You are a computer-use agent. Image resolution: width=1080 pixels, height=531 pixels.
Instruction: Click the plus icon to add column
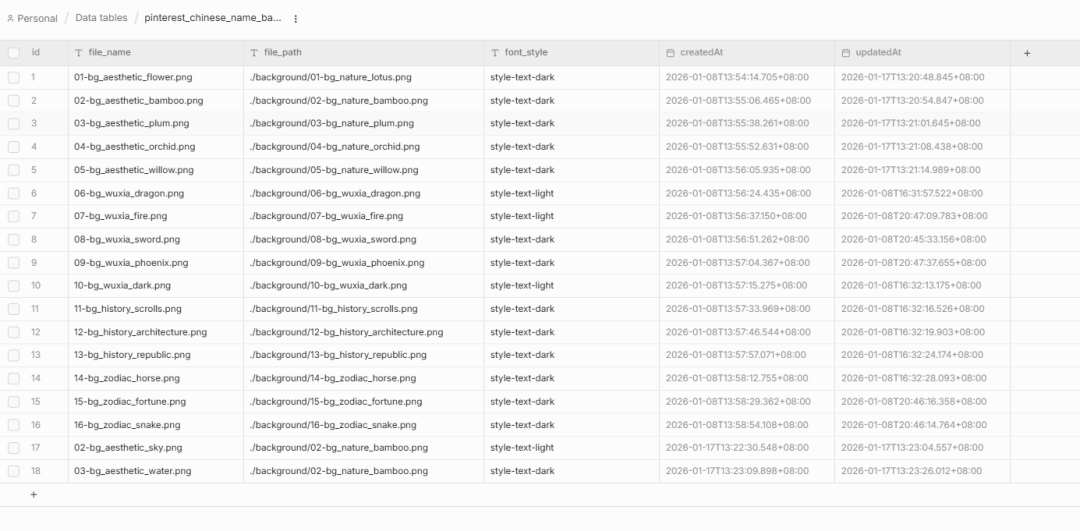[1026, 53]
